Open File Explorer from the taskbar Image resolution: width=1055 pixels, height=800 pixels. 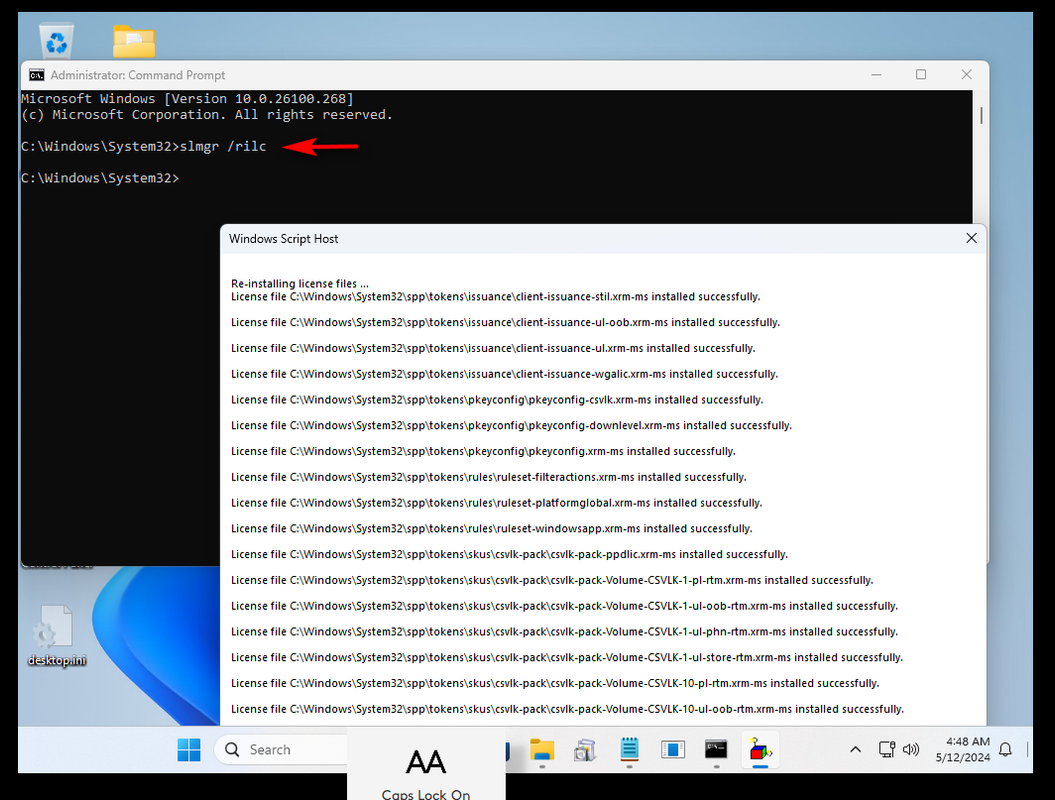click(542, 750)
